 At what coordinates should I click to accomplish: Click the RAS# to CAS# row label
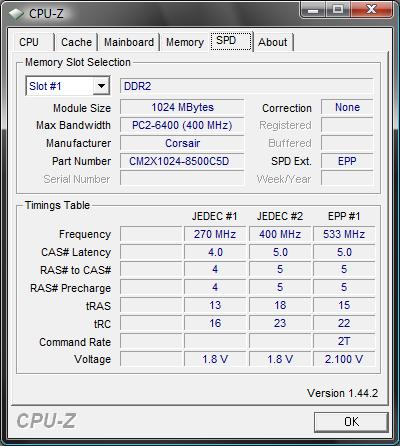click(75, 270)
